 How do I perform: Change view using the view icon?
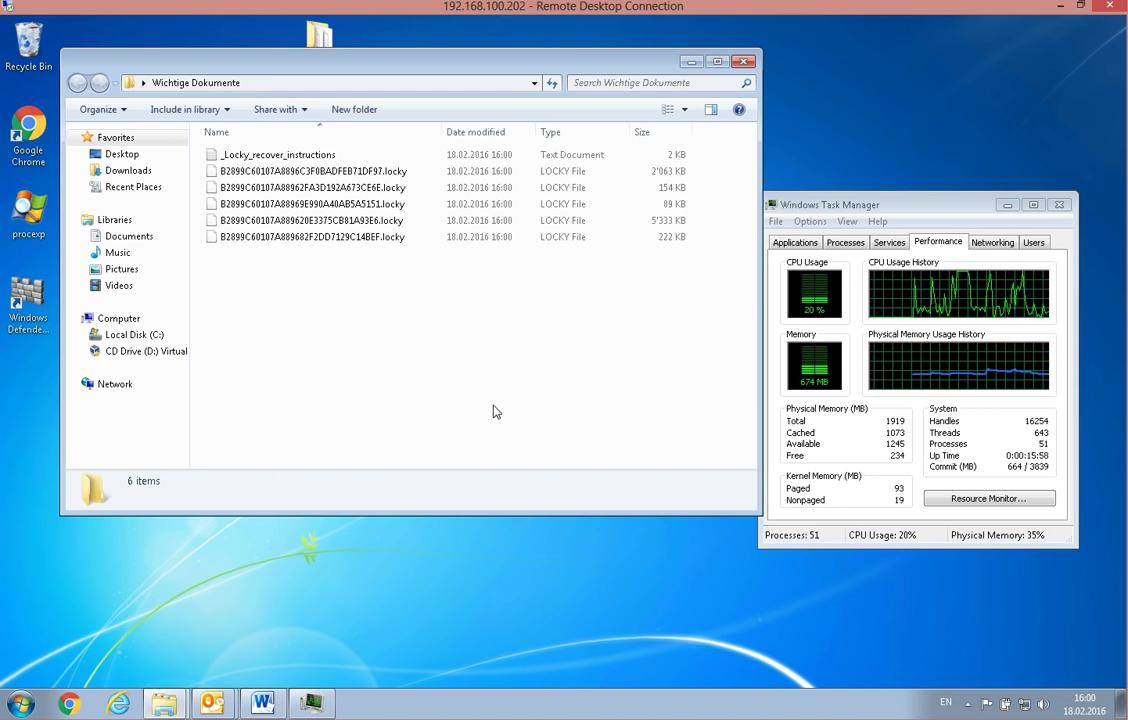[x=668, y=109]
